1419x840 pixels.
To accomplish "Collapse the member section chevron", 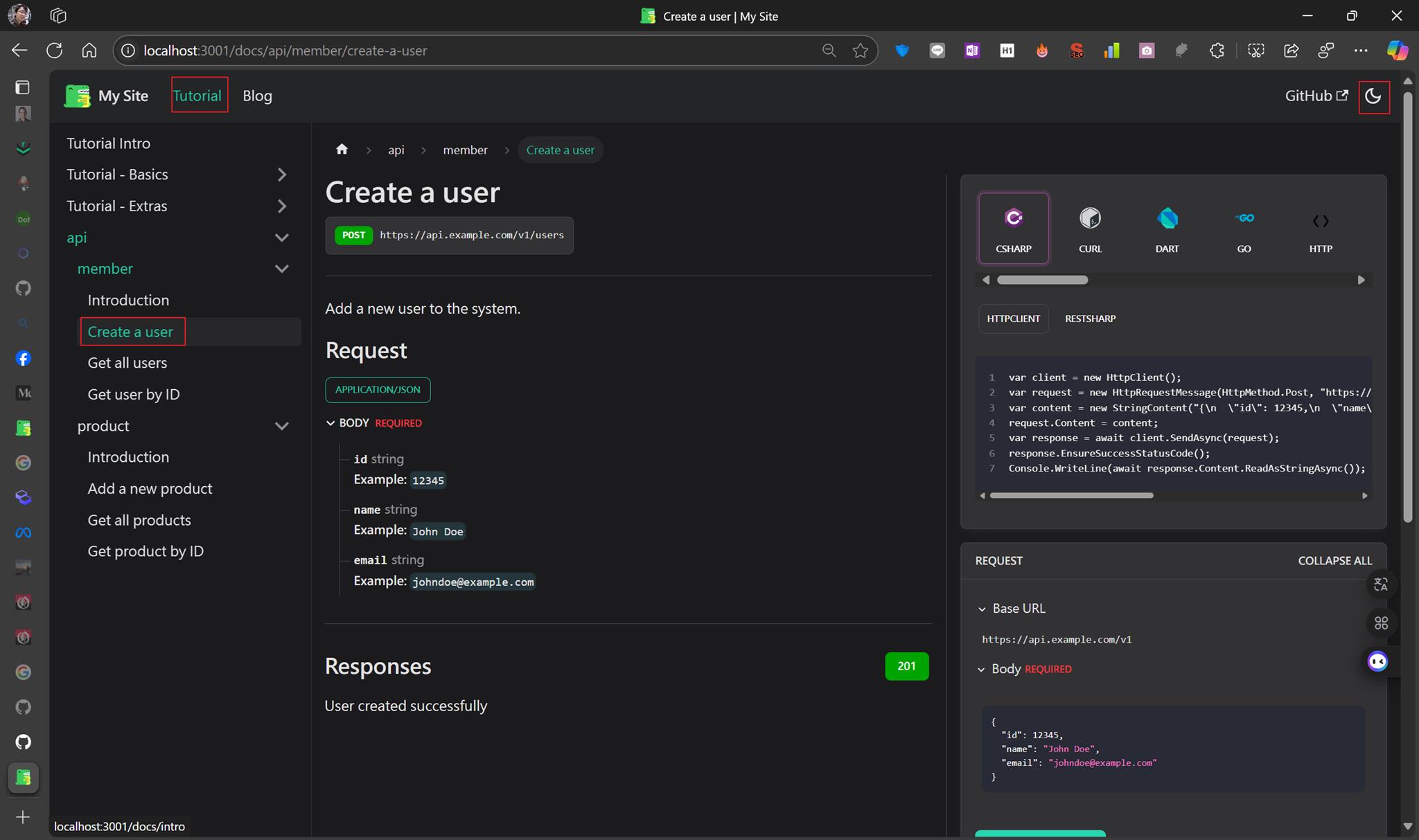I will (281, 269).
